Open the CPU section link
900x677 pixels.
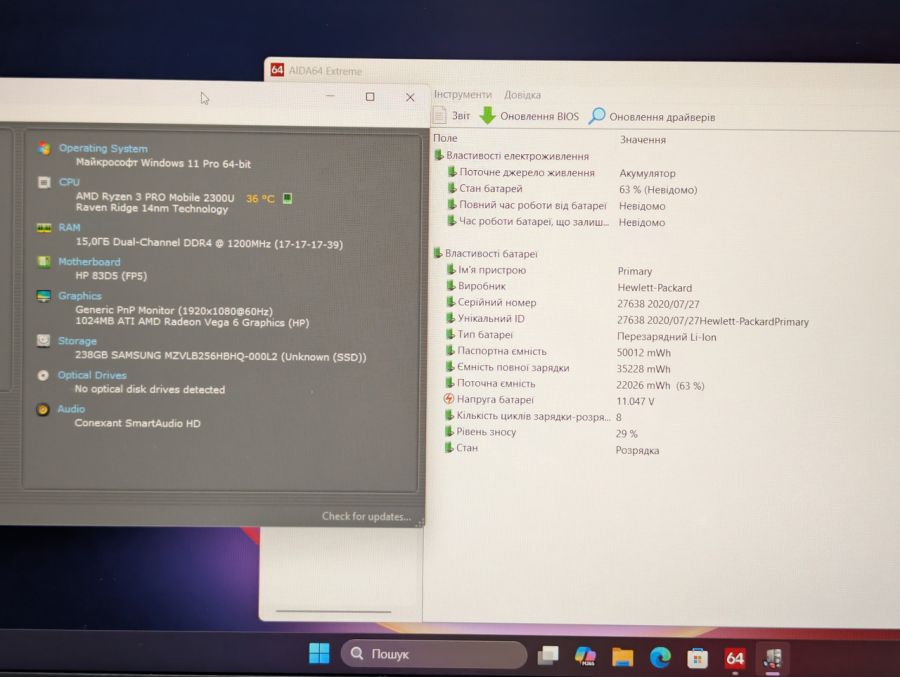pos(69,182)
